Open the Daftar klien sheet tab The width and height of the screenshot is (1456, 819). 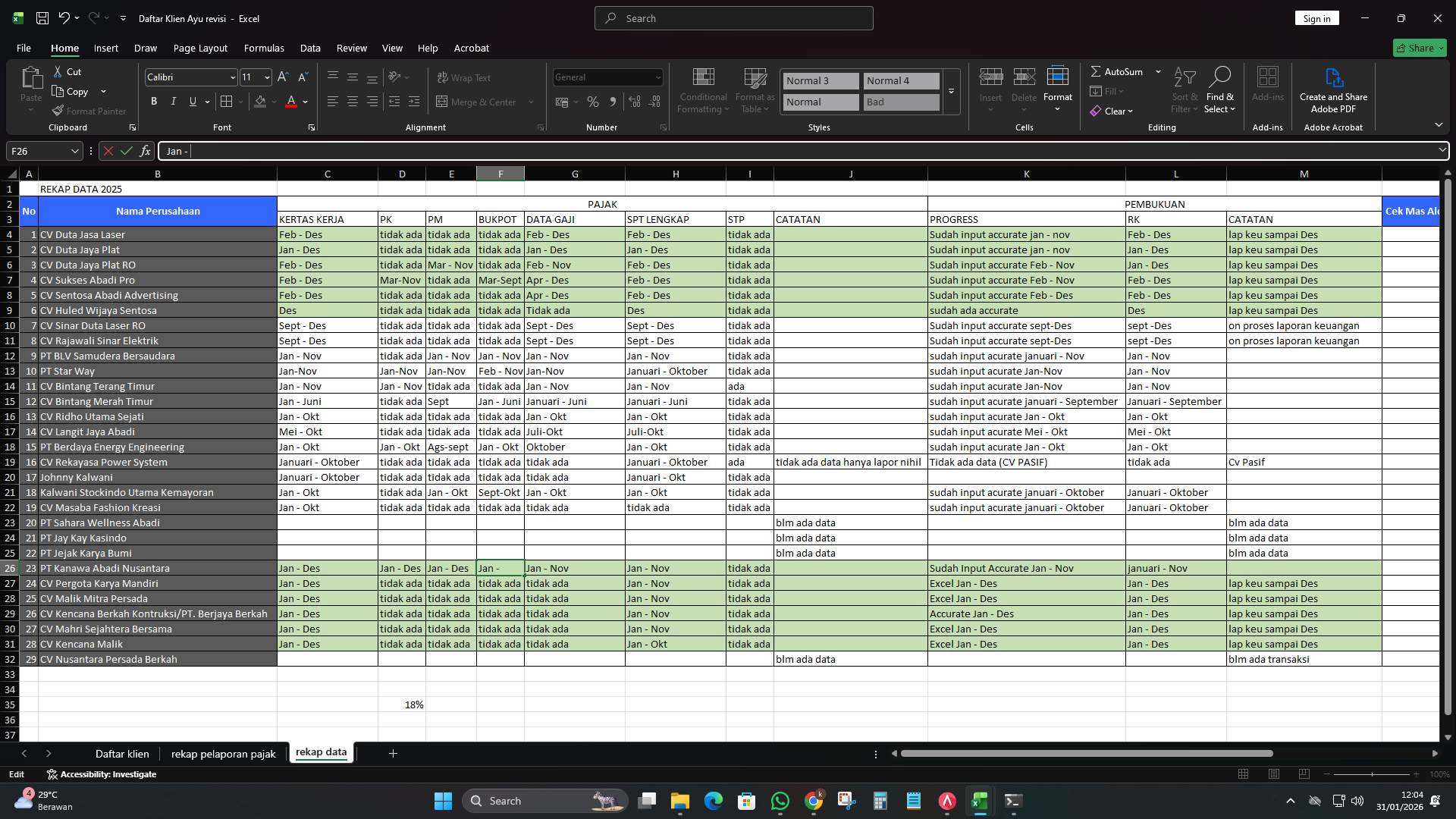click(122, 754)
